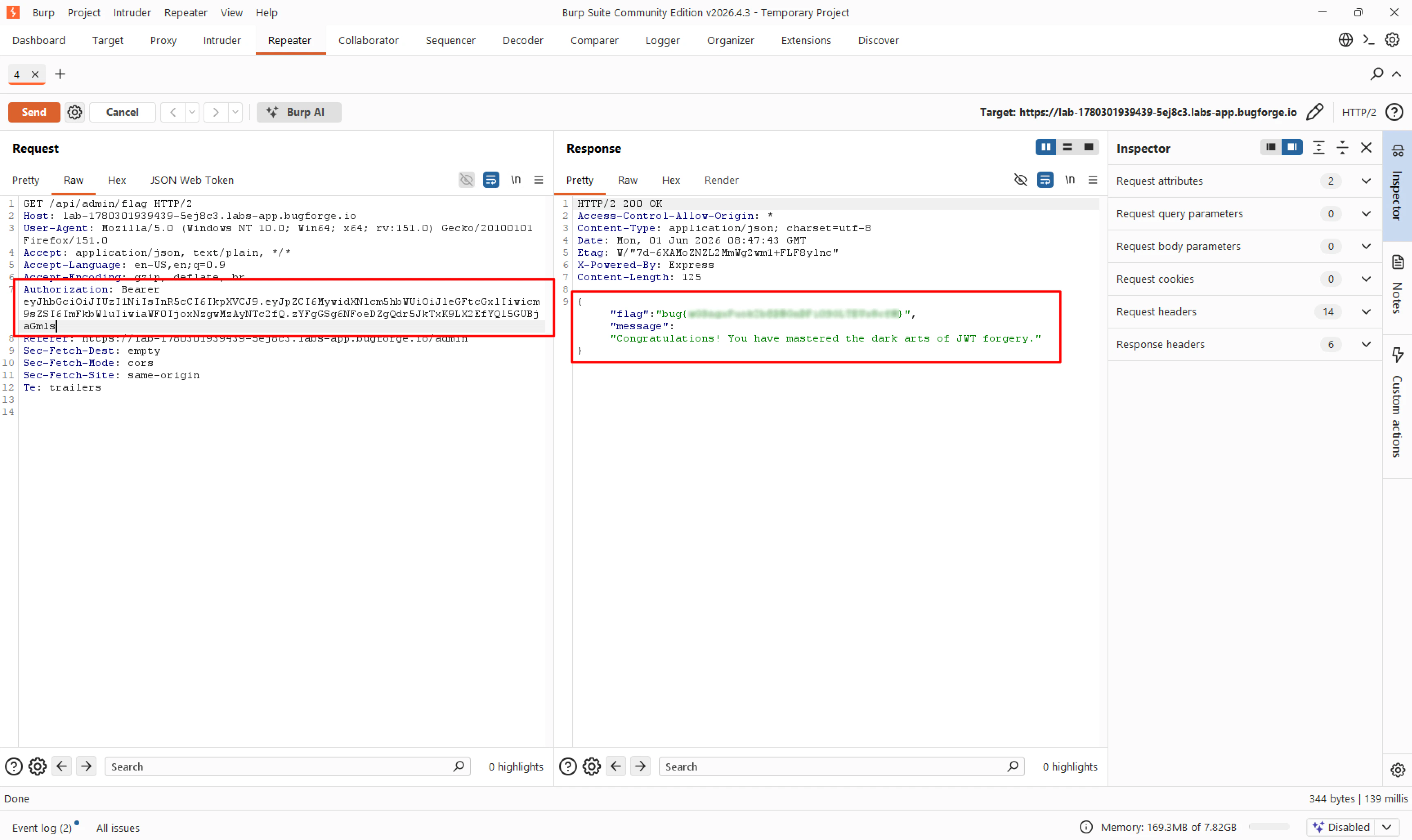Open Response viewer hamburger menu
This screenshot has height=840, width=1412.
click(1093, 180)
